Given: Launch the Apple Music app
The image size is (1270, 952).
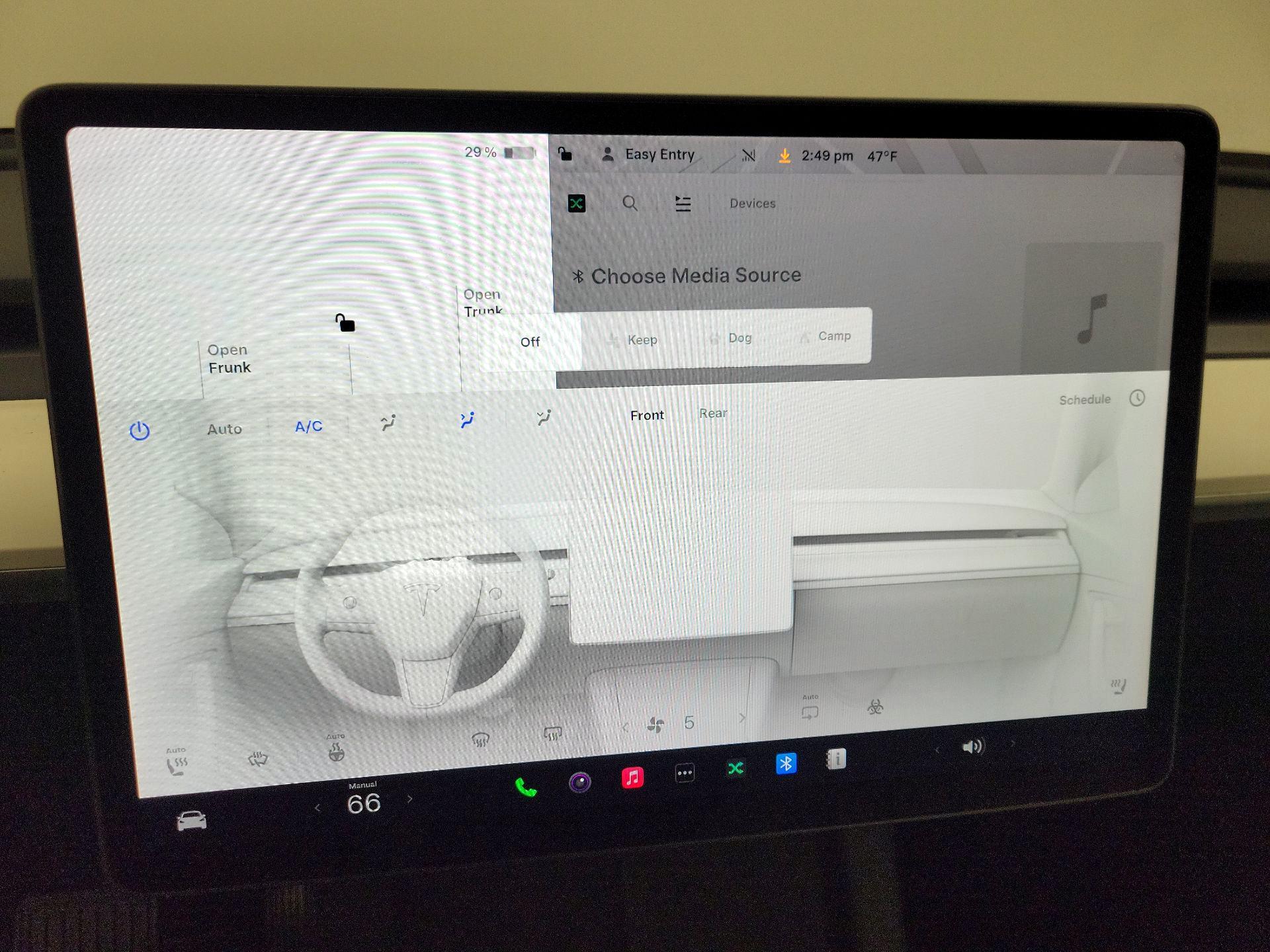Looking at the screenshot, I should (632, 777).
